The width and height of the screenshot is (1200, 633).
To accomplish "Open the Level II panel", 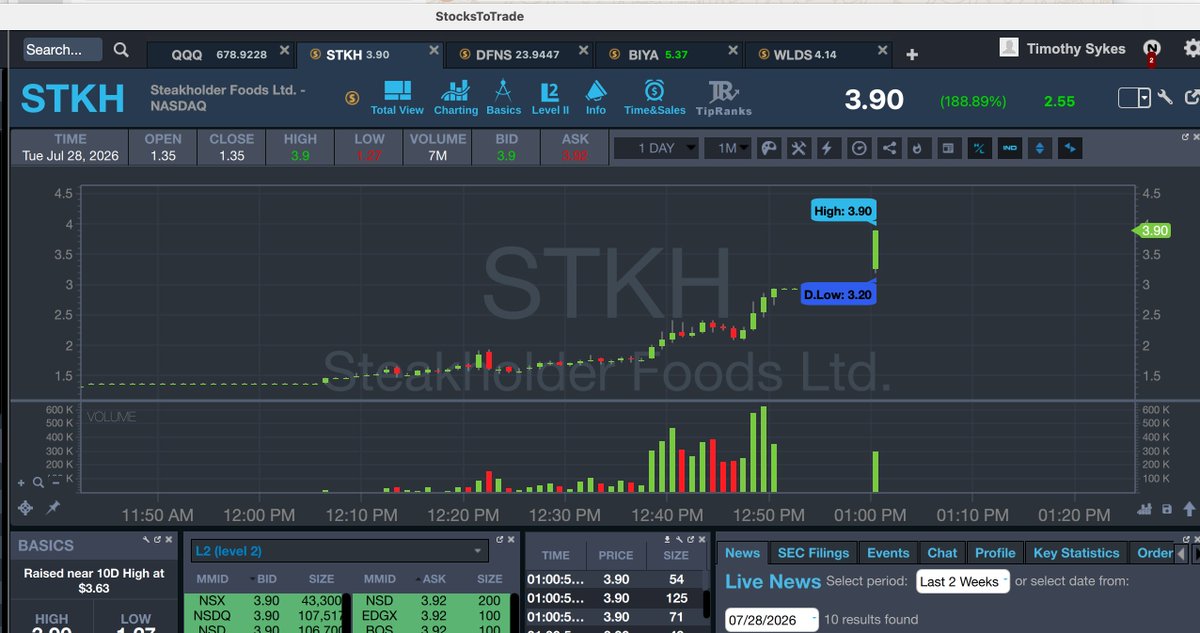I will click(550, 98).
